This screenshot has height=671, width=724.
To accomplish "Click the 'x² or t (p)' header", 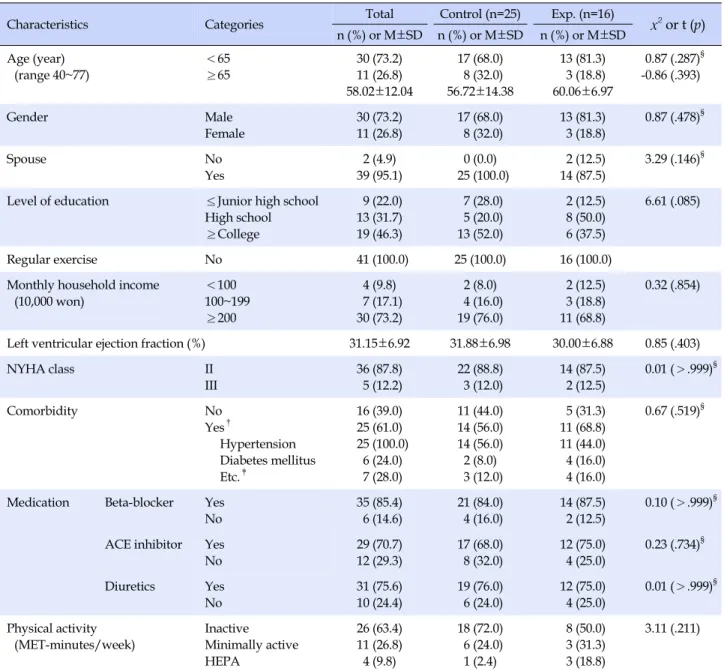I will coord(678,24).
